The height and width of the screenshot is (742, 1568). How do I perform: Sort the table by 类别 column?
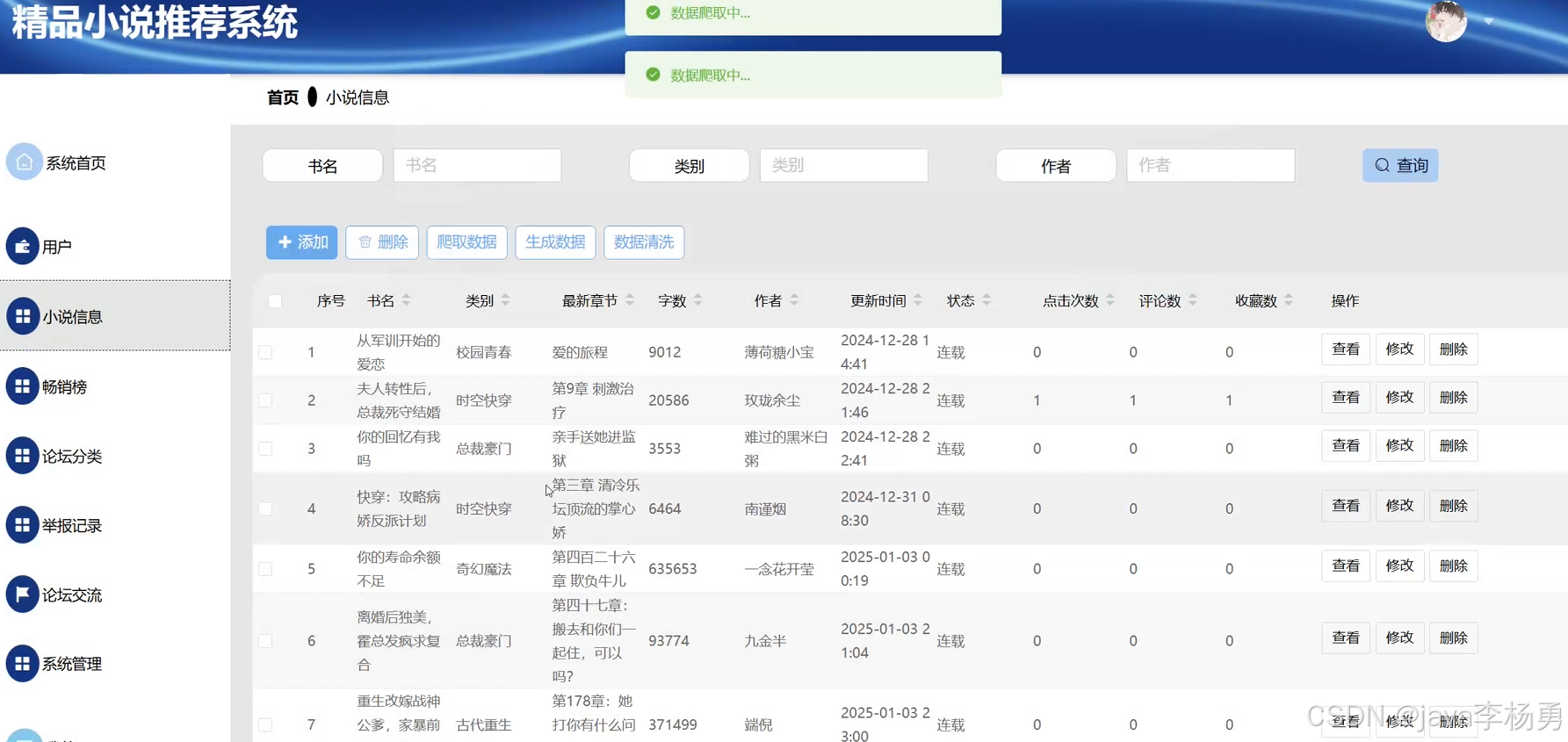(x=505, y=300)
